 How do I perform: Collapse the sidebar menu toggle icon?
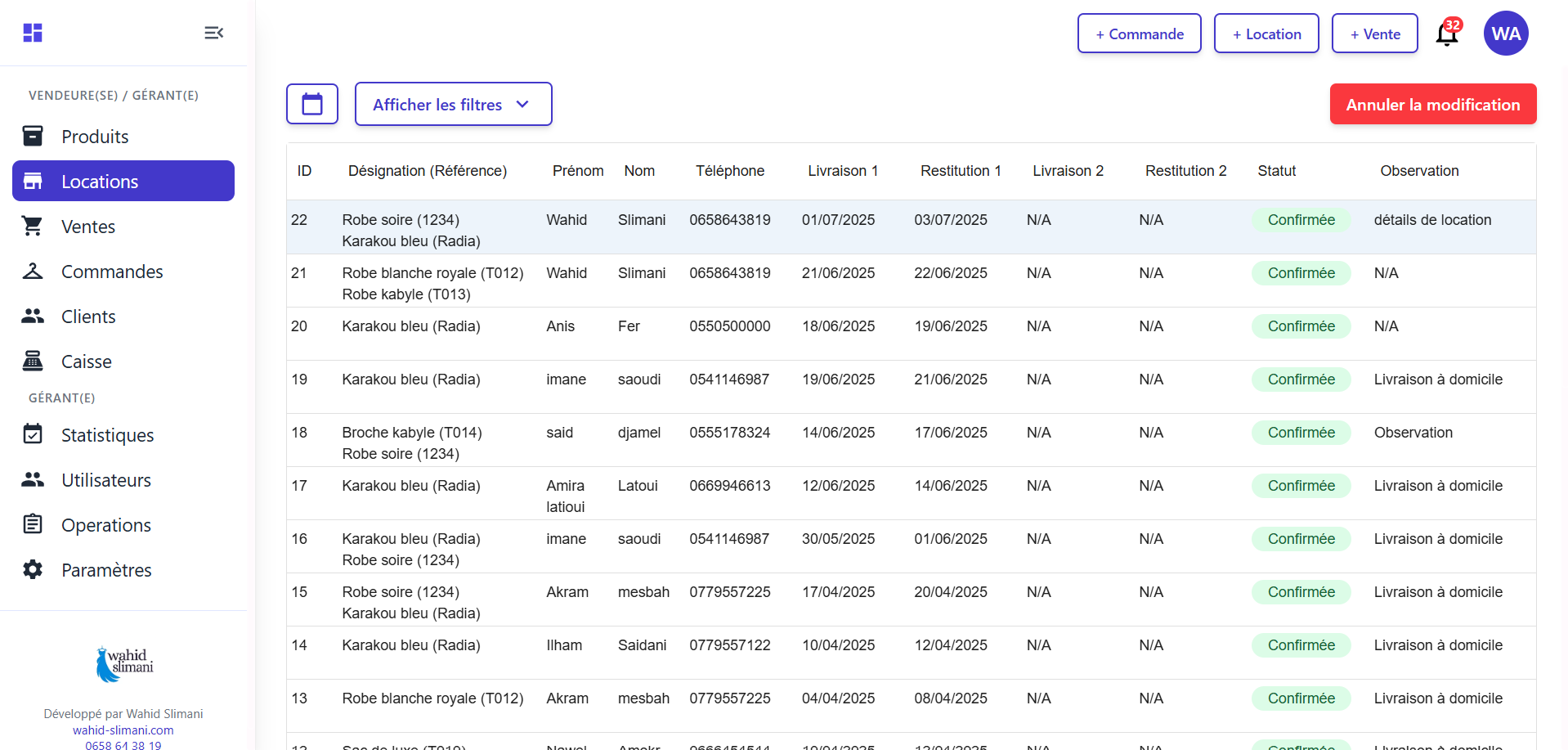[214, 33]
